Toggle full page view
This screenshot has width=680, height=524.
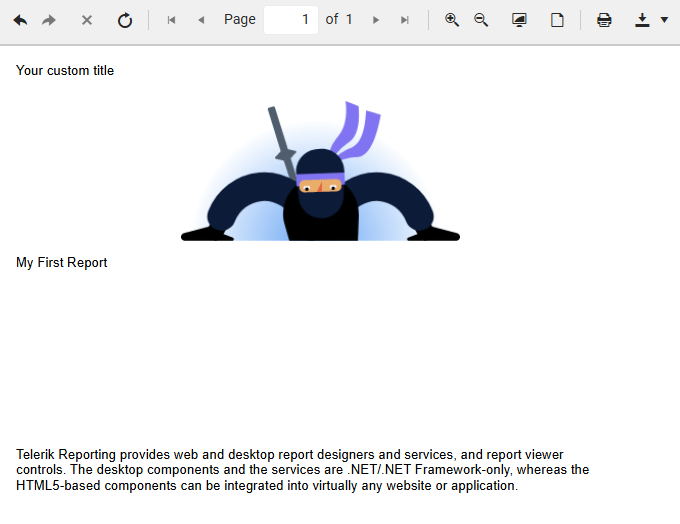[x=557, y=20]
